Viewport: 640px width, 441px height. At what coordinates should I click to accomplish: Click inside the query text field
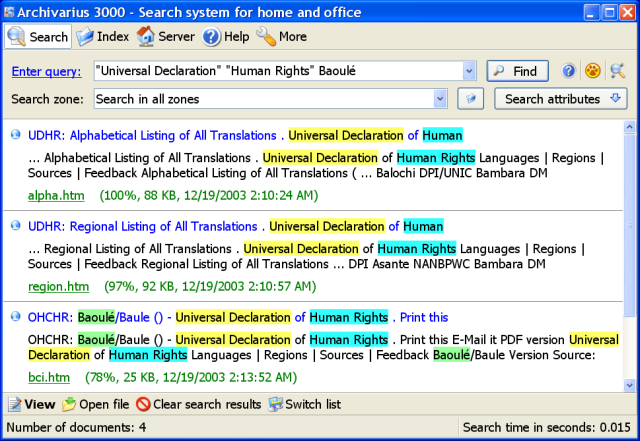tap(278, 71)
